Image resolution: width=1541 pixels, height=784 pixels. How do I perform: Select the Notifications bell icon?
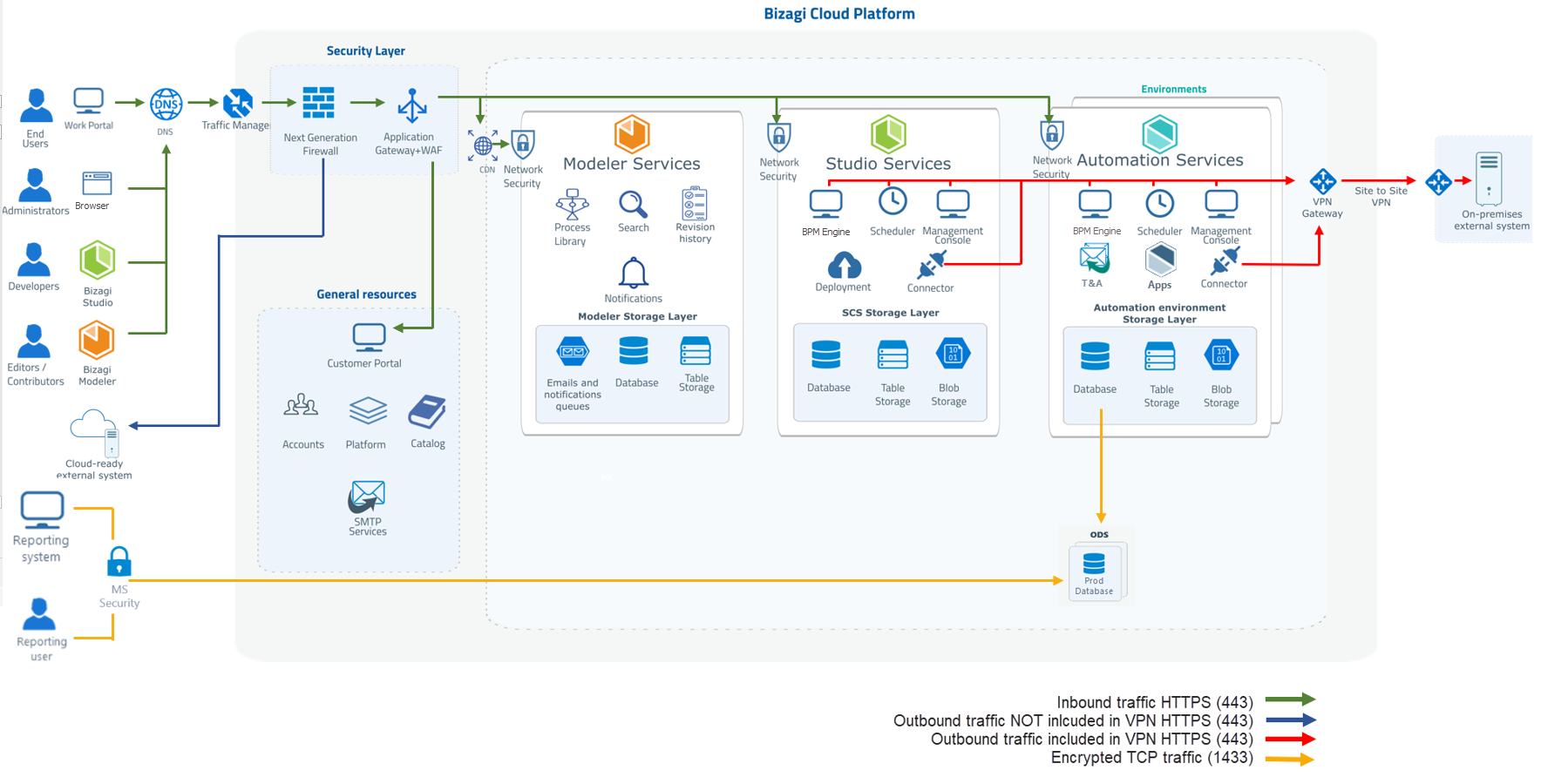click(x=633, y=274)
